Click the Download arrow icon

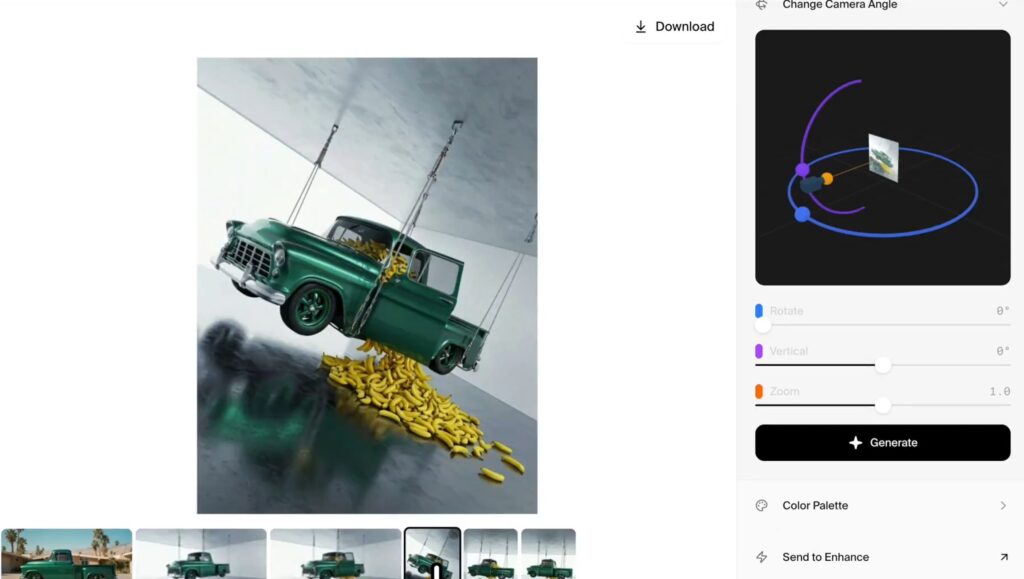[641, 27]
